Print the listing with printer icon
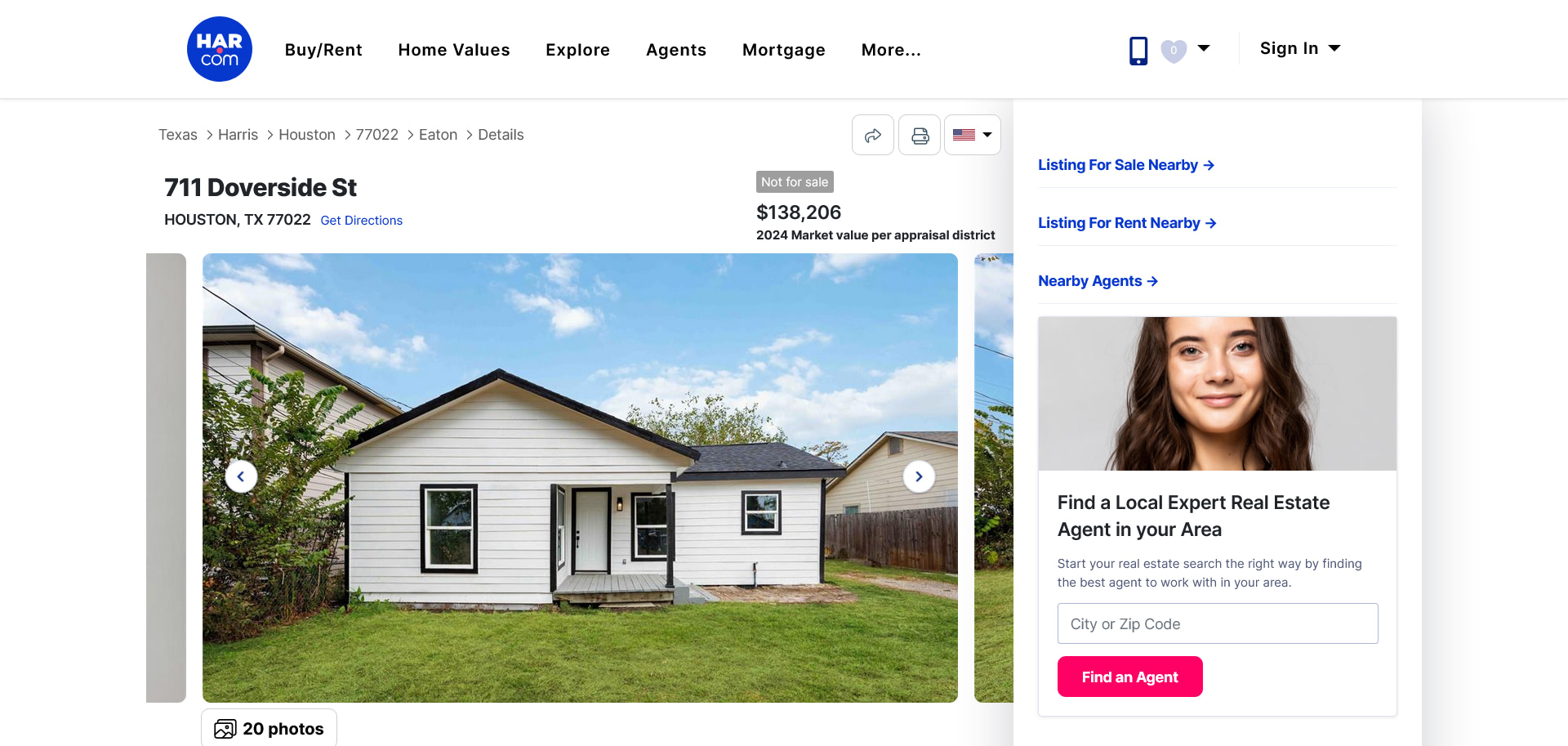The height and width of the screenshot is (746, 1568). tap(920, 135)
